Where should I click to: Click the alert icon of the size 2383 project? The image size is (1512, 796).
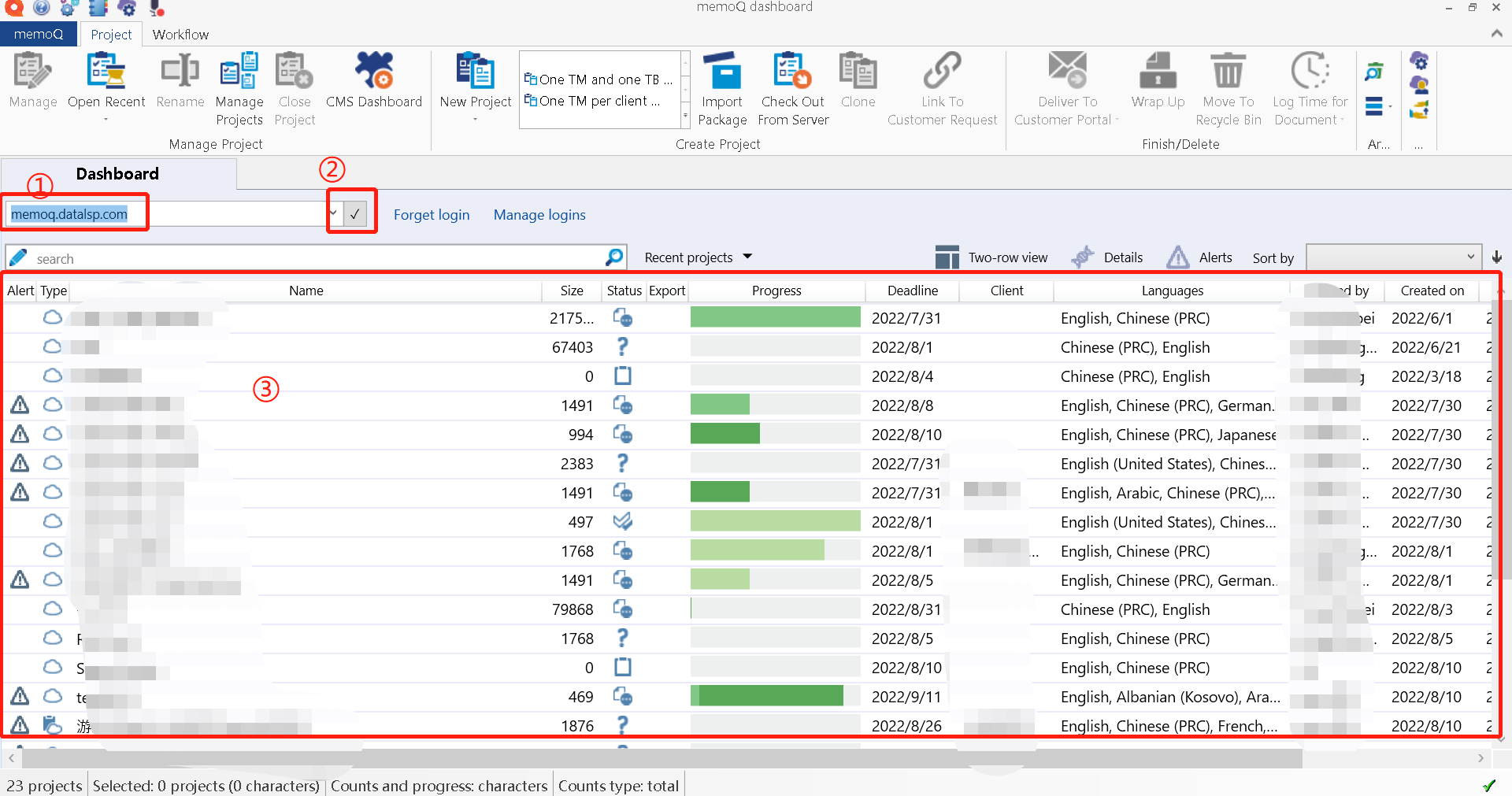(20, 463)
